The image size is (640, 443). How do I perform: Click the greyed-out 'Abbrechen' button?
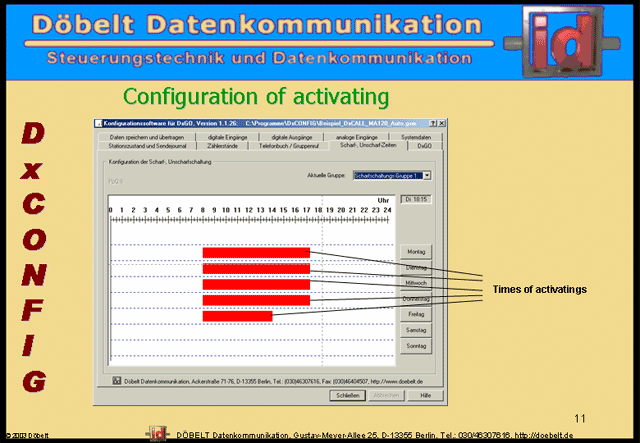click(x=386, y=395)
